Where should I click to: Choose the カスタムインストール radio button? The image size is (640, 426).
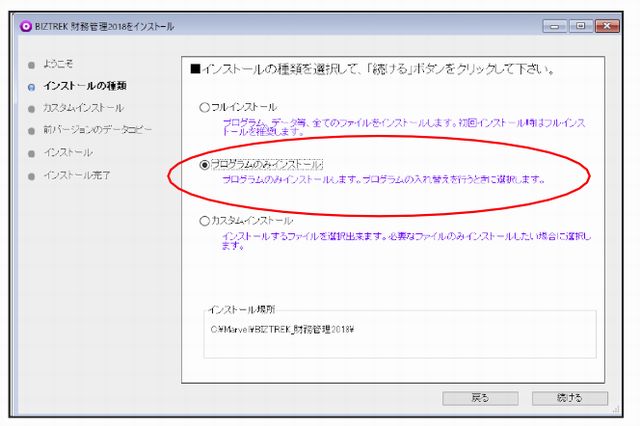(204, 221)
